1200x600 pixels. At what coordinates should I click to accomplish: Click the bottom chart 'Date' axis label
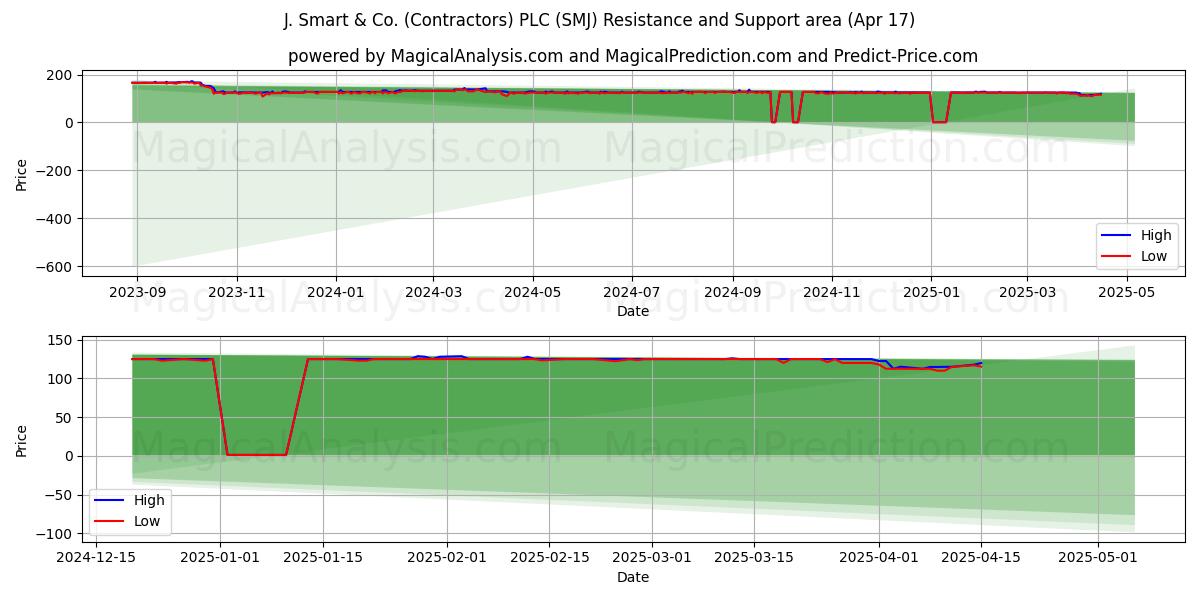pyautogui.click(x=633, y=577)
